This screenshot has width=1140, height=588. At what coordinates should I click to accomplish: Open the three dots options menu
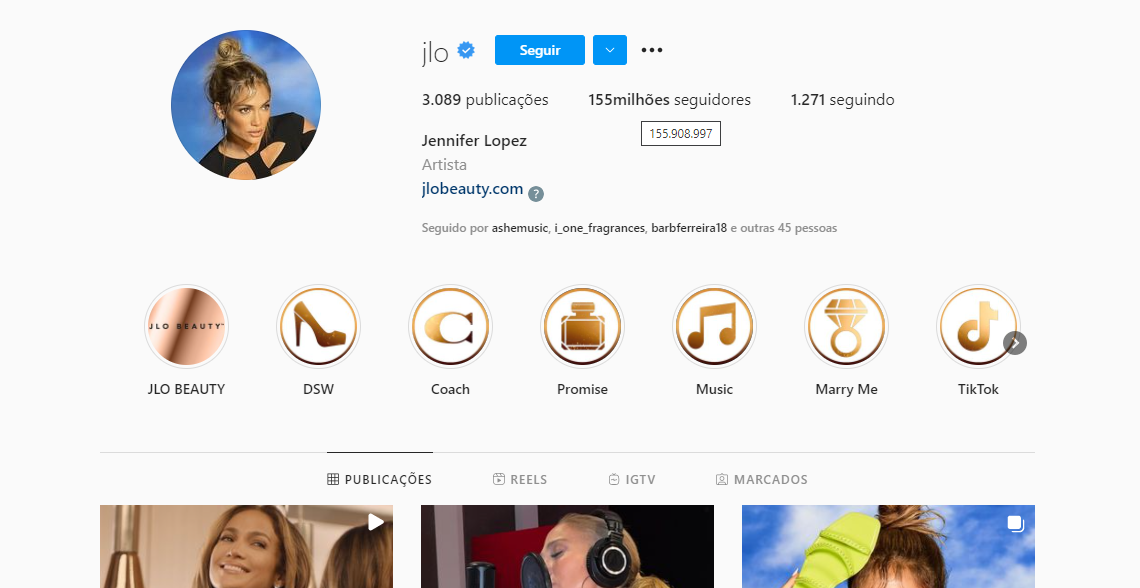(x=651, y=50)
